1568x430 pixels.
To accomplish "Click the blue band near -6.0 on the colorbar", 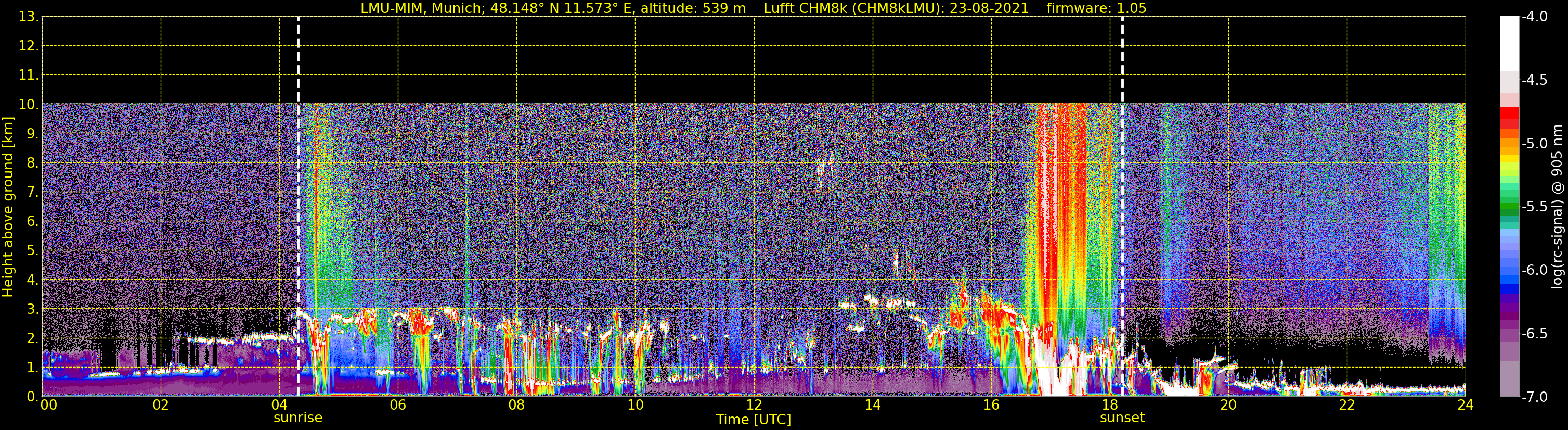I will coord(1509,272).
